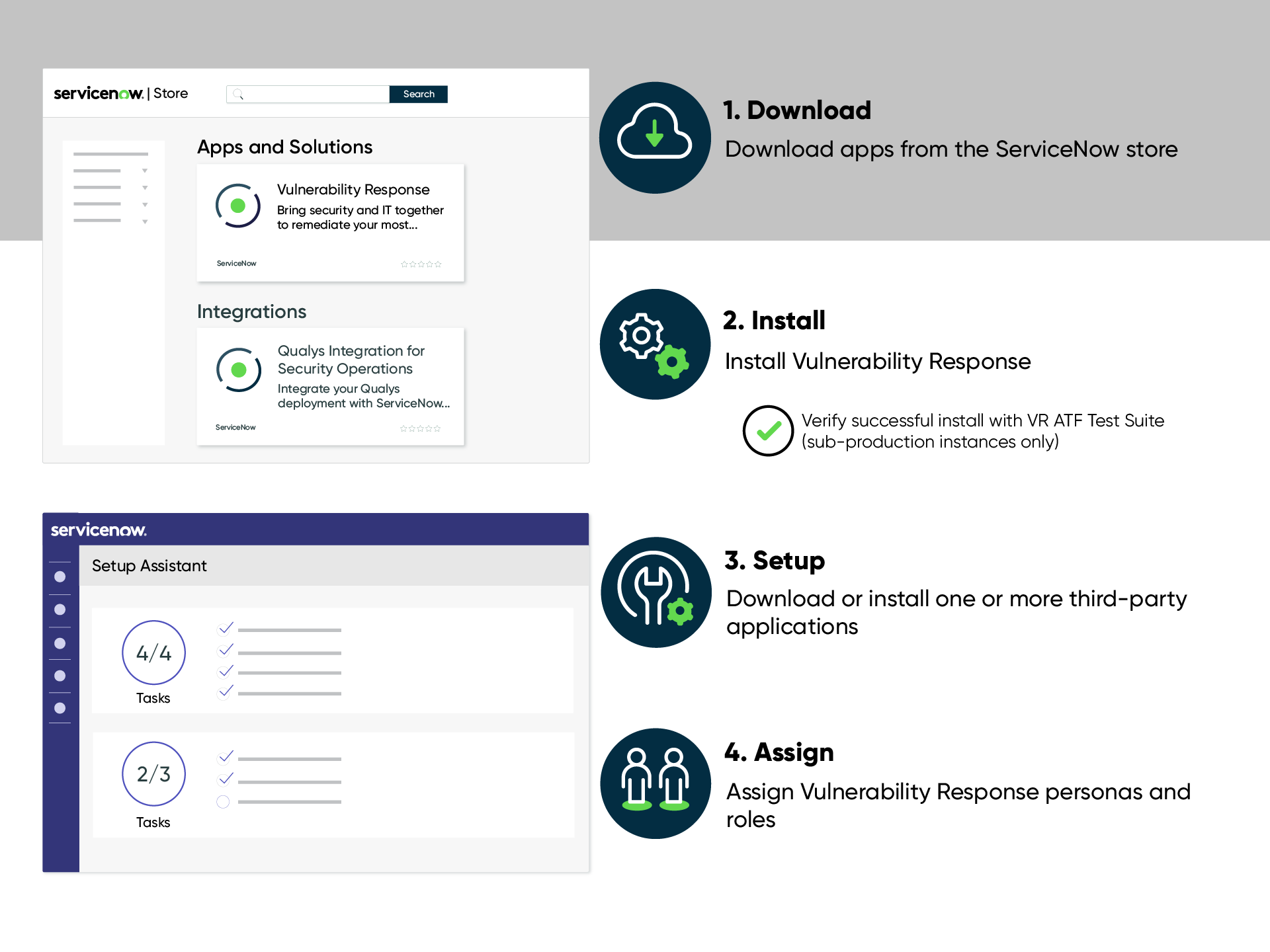Select the first dot in Setup Assistant sidebar

60,576
